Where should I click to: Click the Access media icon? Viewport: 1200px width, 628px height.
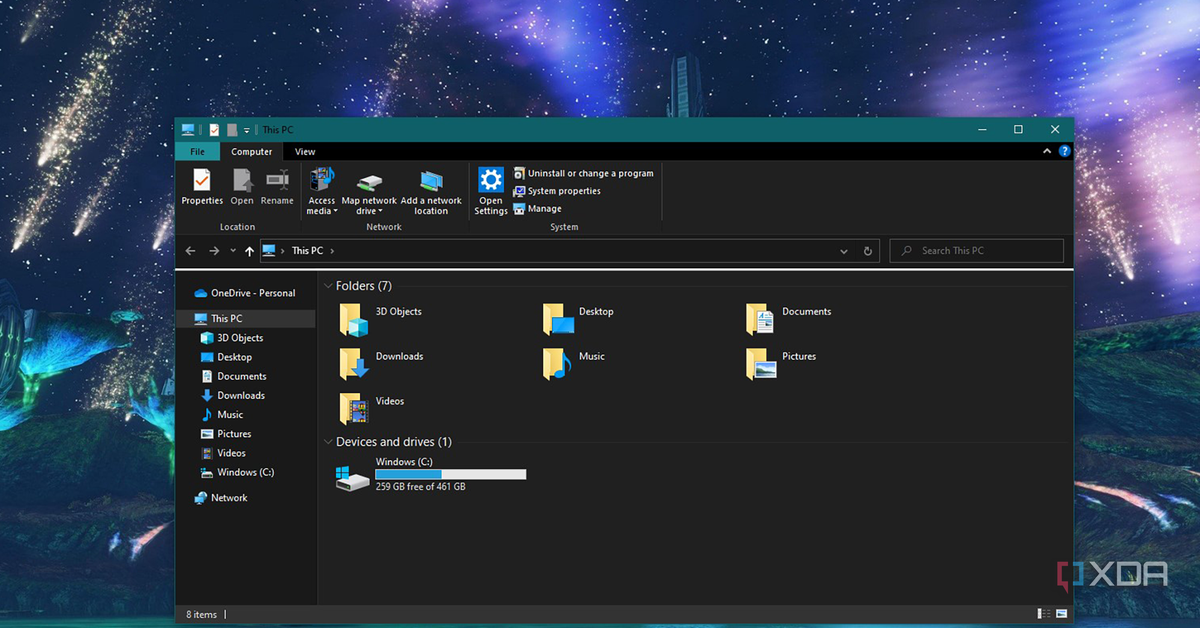point(322,180)
